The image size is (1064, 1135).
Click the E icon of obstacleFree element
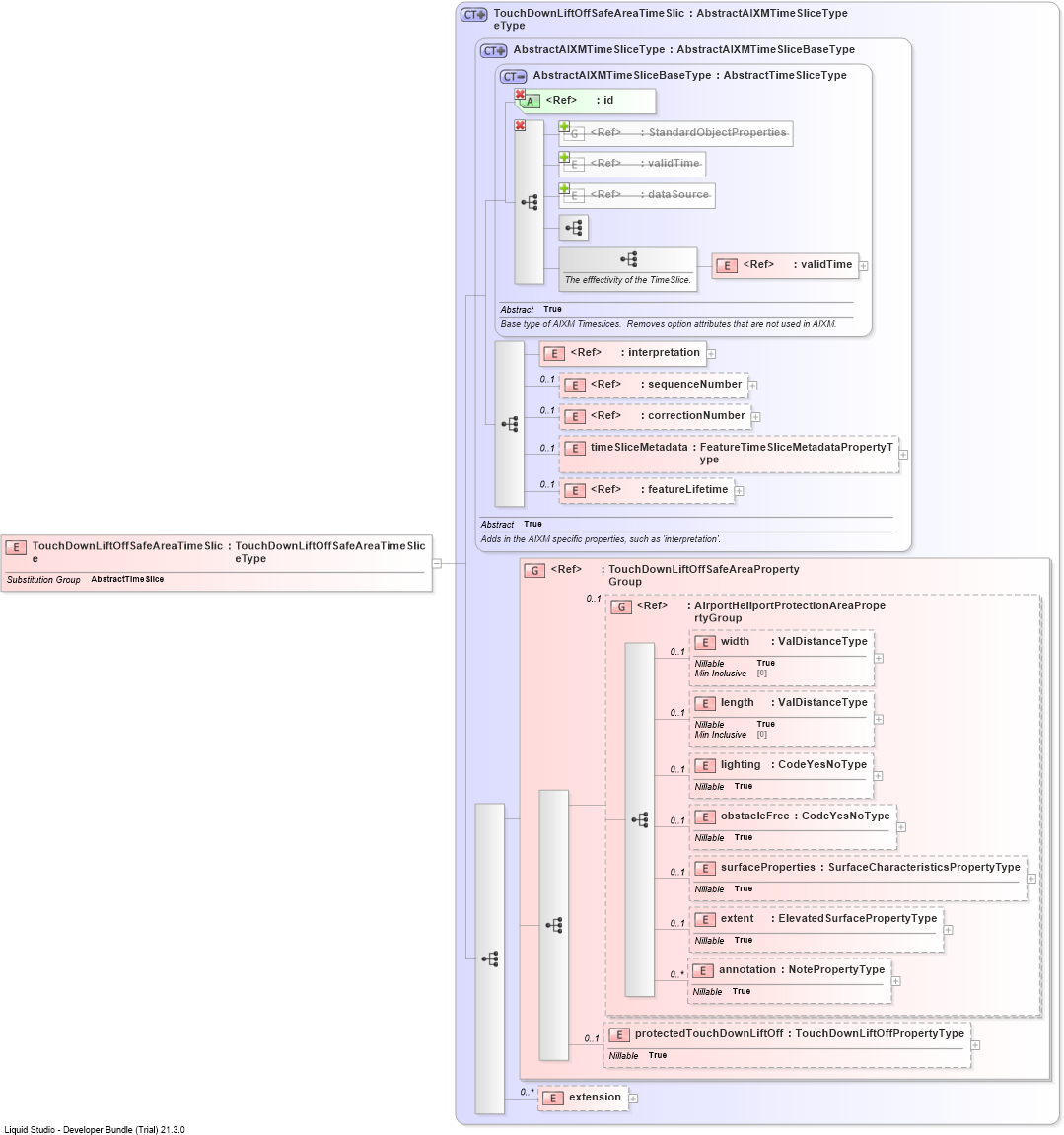pos(705,817)
